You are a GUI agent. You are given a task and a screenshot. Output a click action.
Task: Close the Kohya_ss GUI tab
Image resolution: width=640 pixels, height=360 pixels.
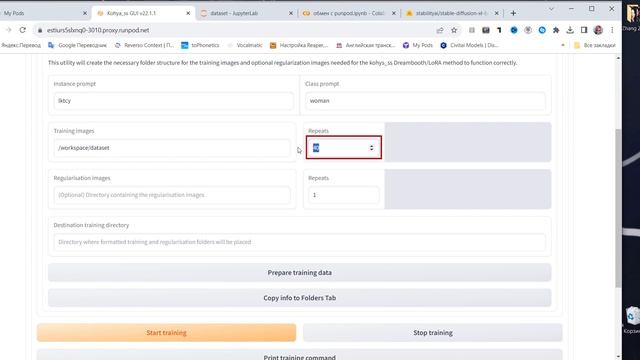pos(188,13)
